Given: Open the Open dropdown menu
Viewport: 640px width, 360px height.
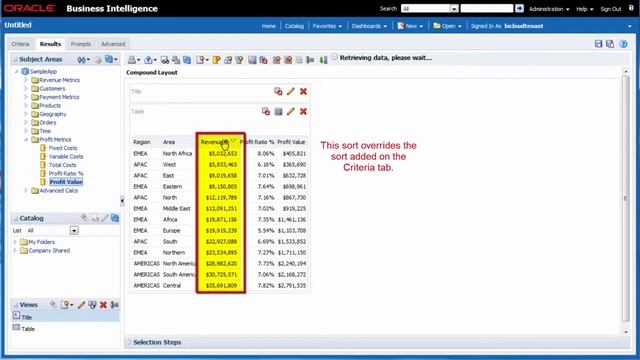Looking at the screenshot, I should click(x=447, y=26).
